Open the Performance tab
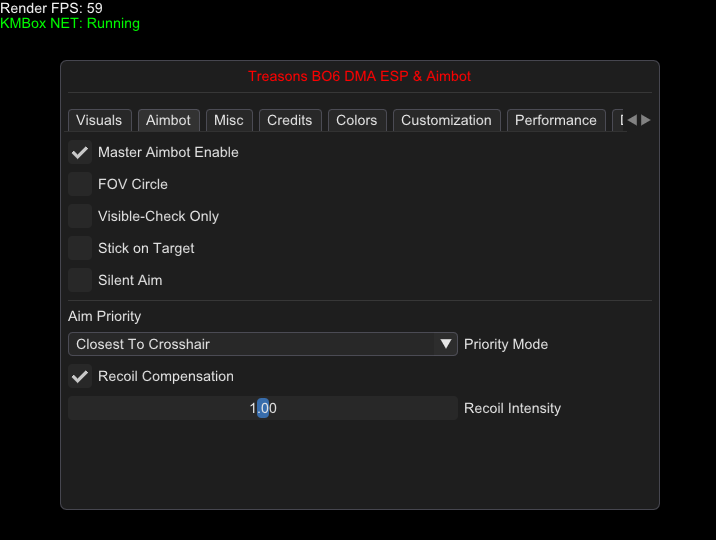Viewport: 716px width, 540px height. [x=556, y=121]
